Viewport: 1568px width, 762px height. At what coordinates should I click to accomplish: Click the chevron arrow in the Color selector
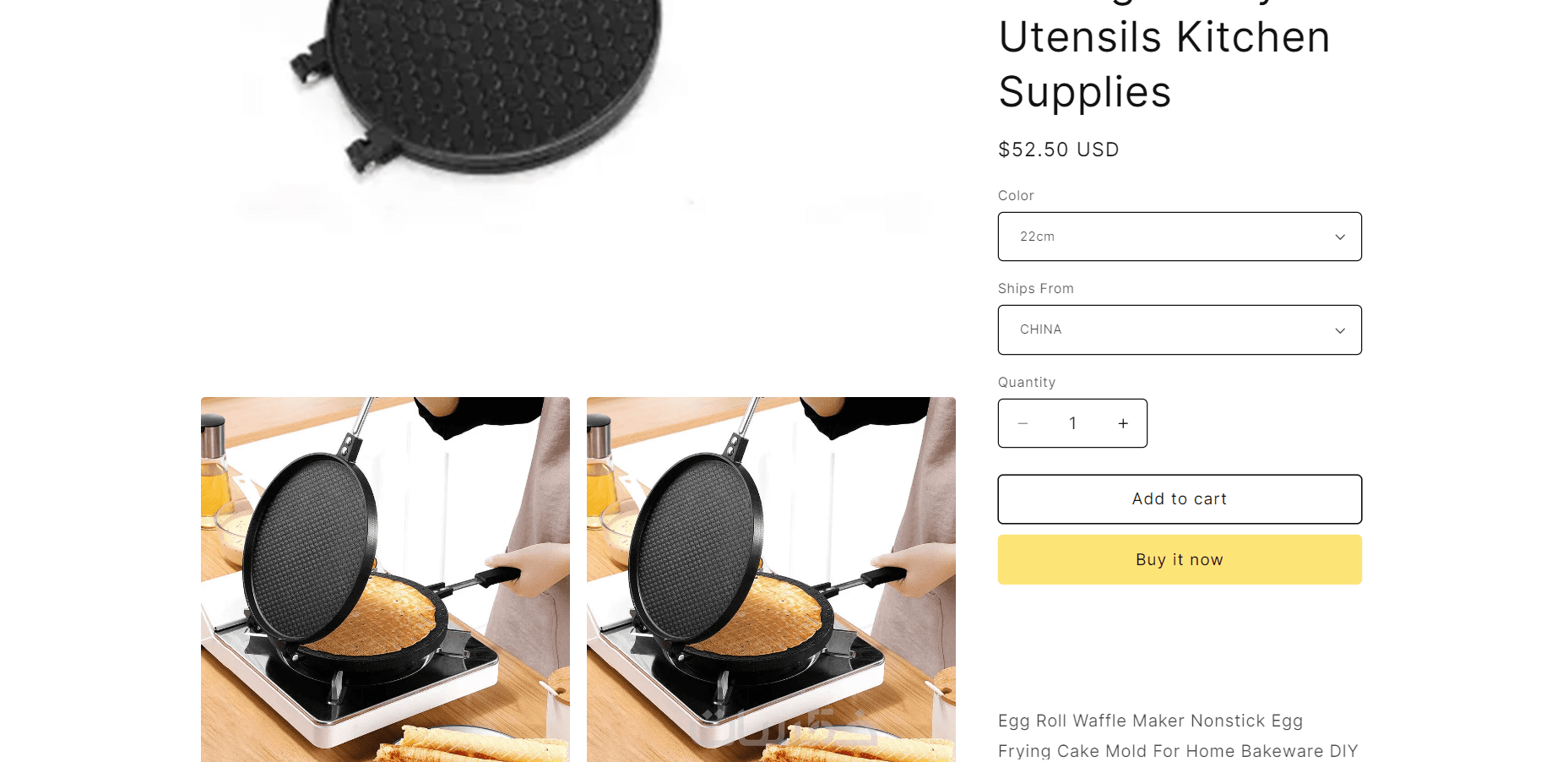click(x=1340, y=237)
